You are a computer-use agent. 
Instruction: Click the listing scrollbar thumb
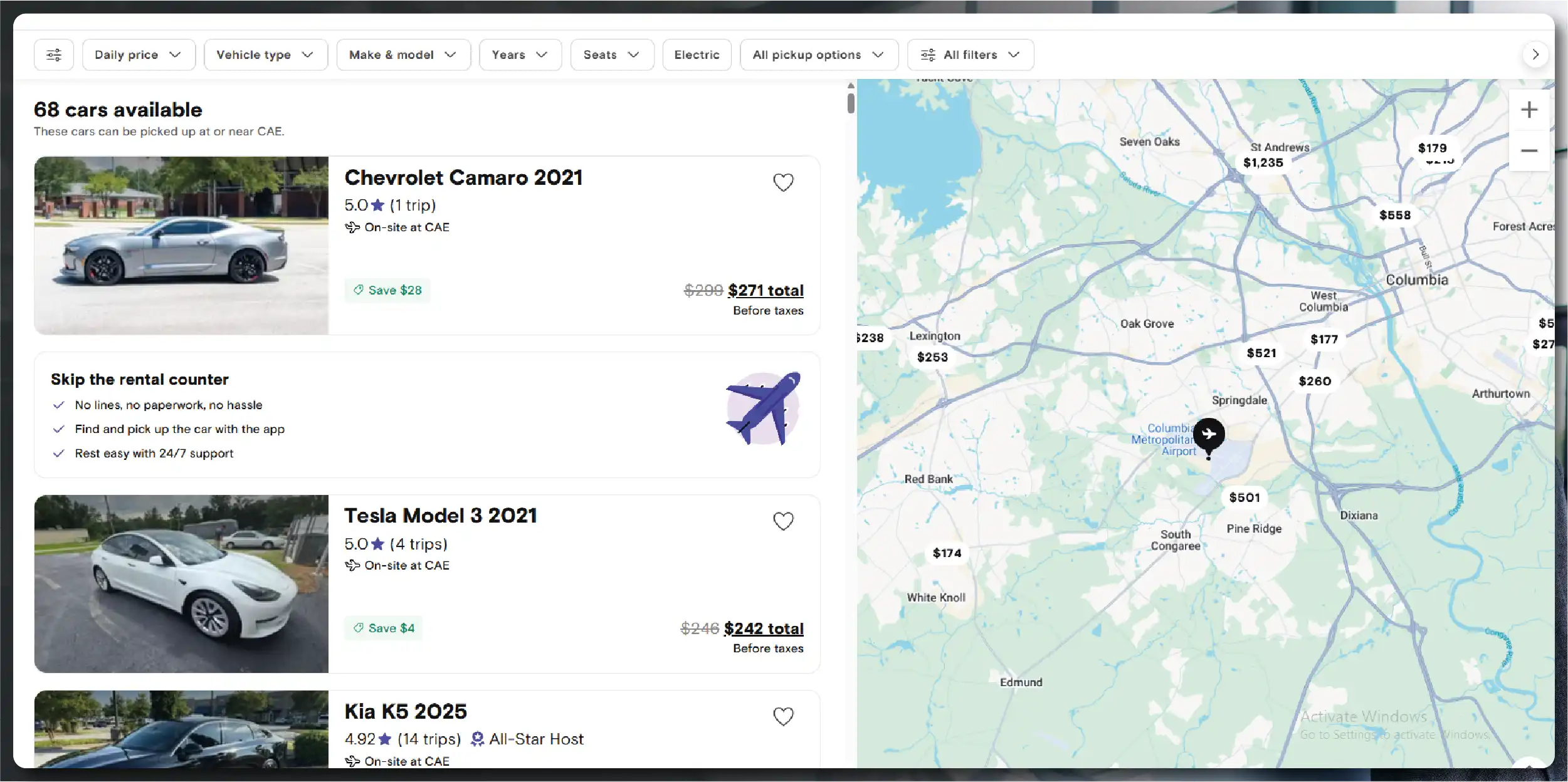(x=851, y=103)
